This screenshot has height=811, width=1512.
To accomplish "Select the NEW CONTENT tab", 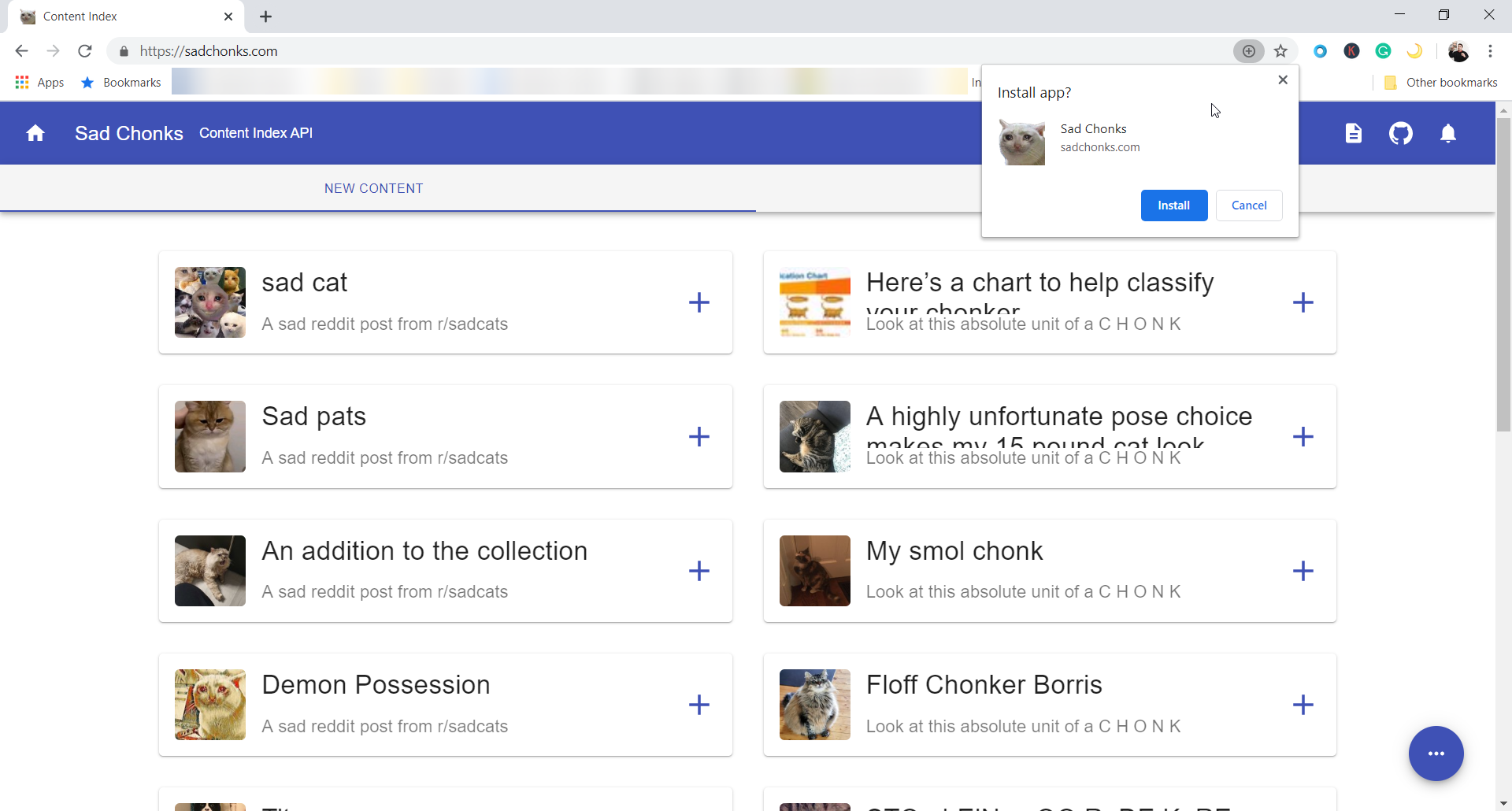I will click(x=374, y=188).
